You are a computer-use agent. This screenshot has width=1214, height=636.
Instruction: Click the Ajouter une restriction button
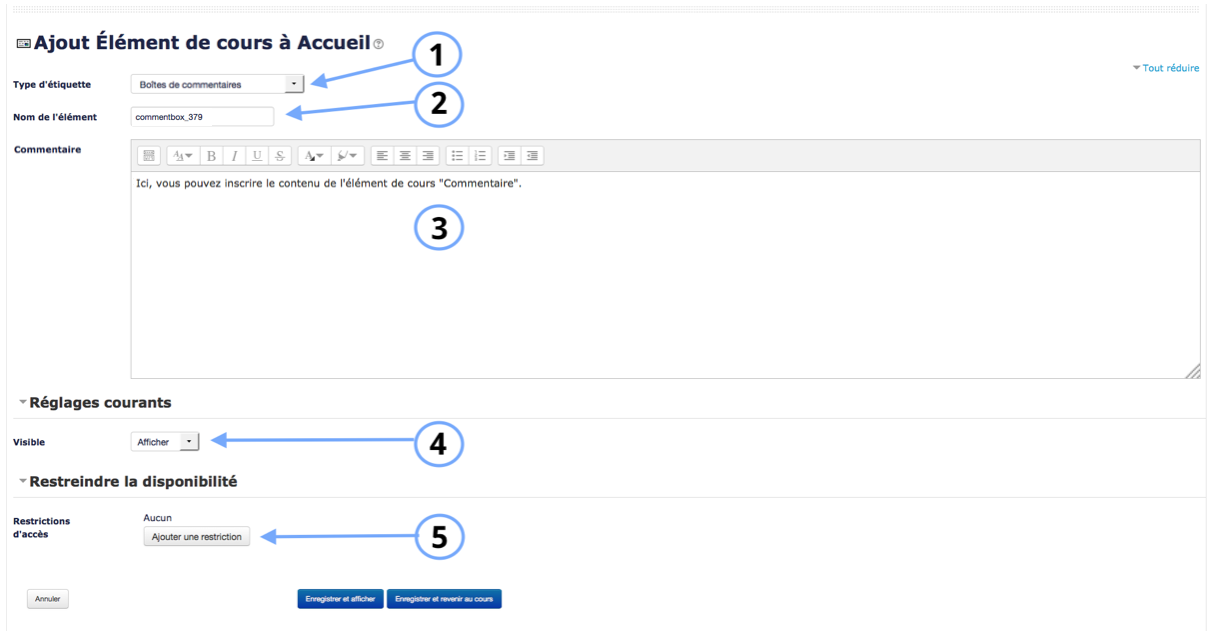(196, 537)
